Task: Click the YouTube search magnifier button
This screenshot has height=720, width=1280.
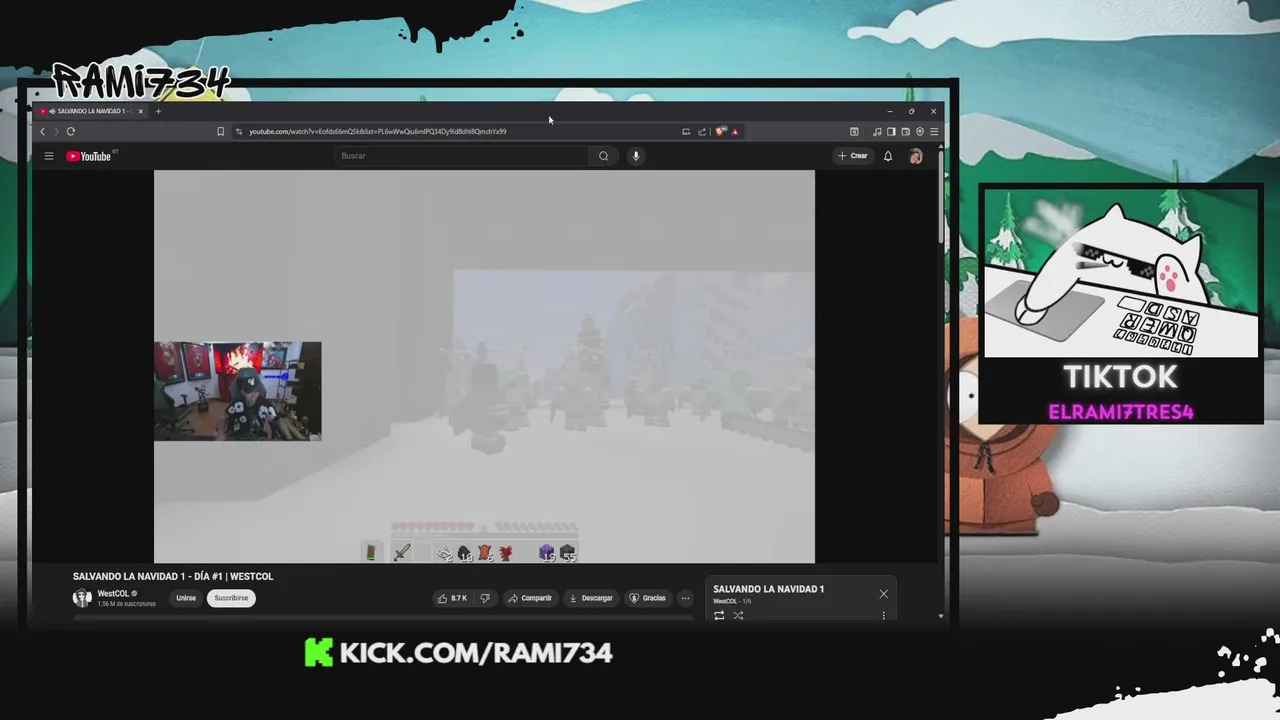Action: pos(603,156)
